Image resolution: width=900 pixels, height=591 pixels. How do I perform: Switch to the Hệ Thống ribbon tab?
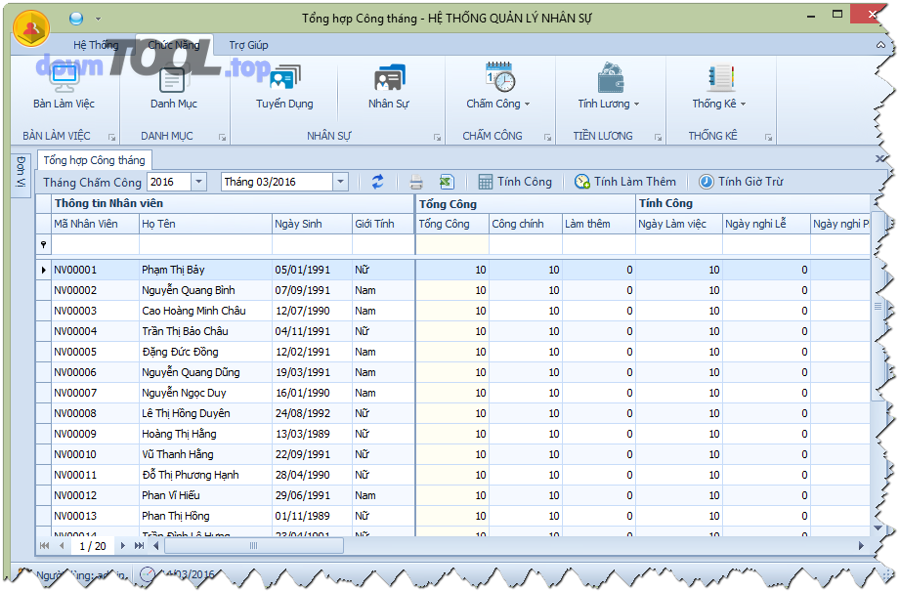(x=96, y=45)
